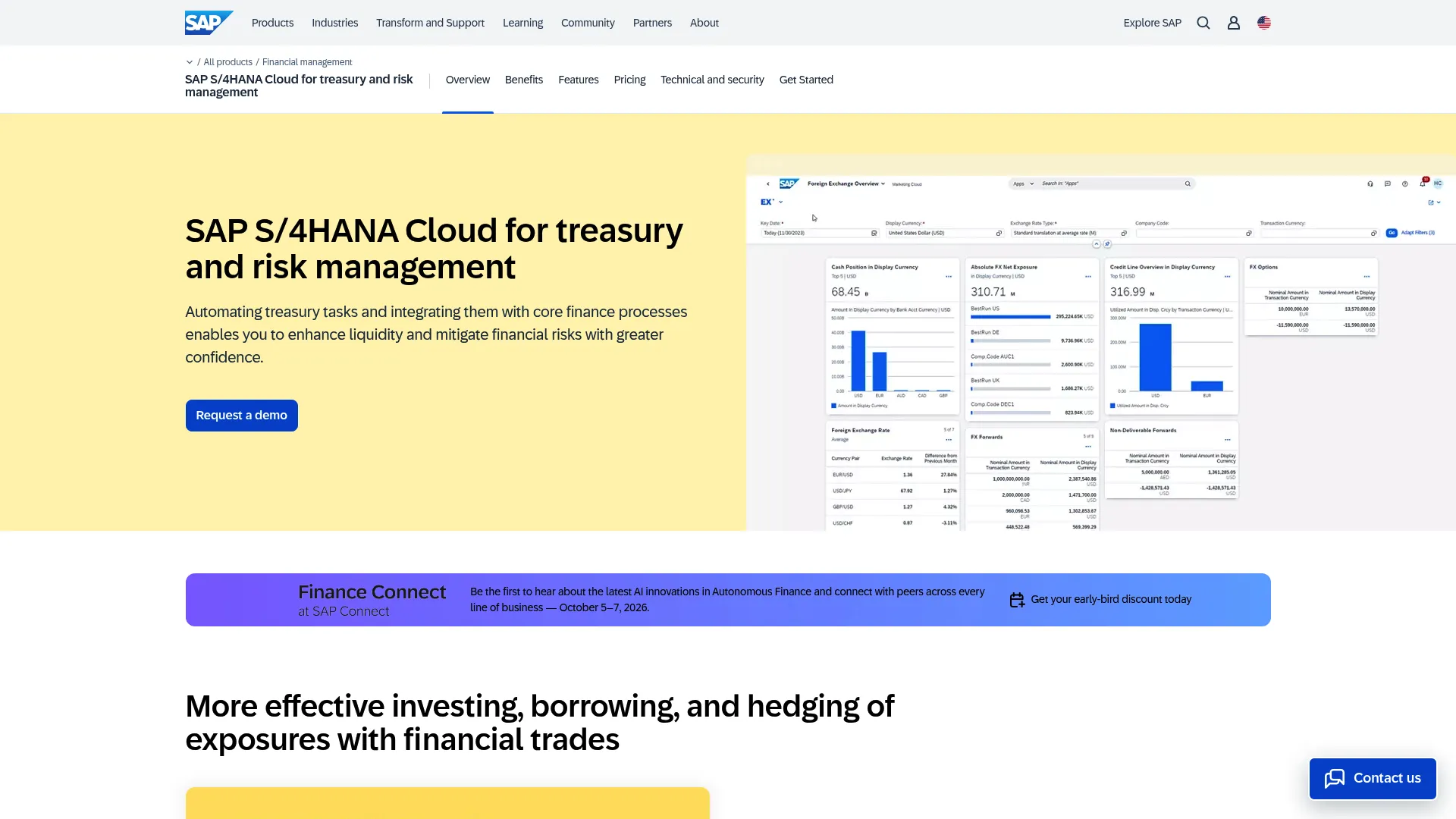Click the SAP logo in header
This screenshot has width=1456, height=819.
point(209,23)
